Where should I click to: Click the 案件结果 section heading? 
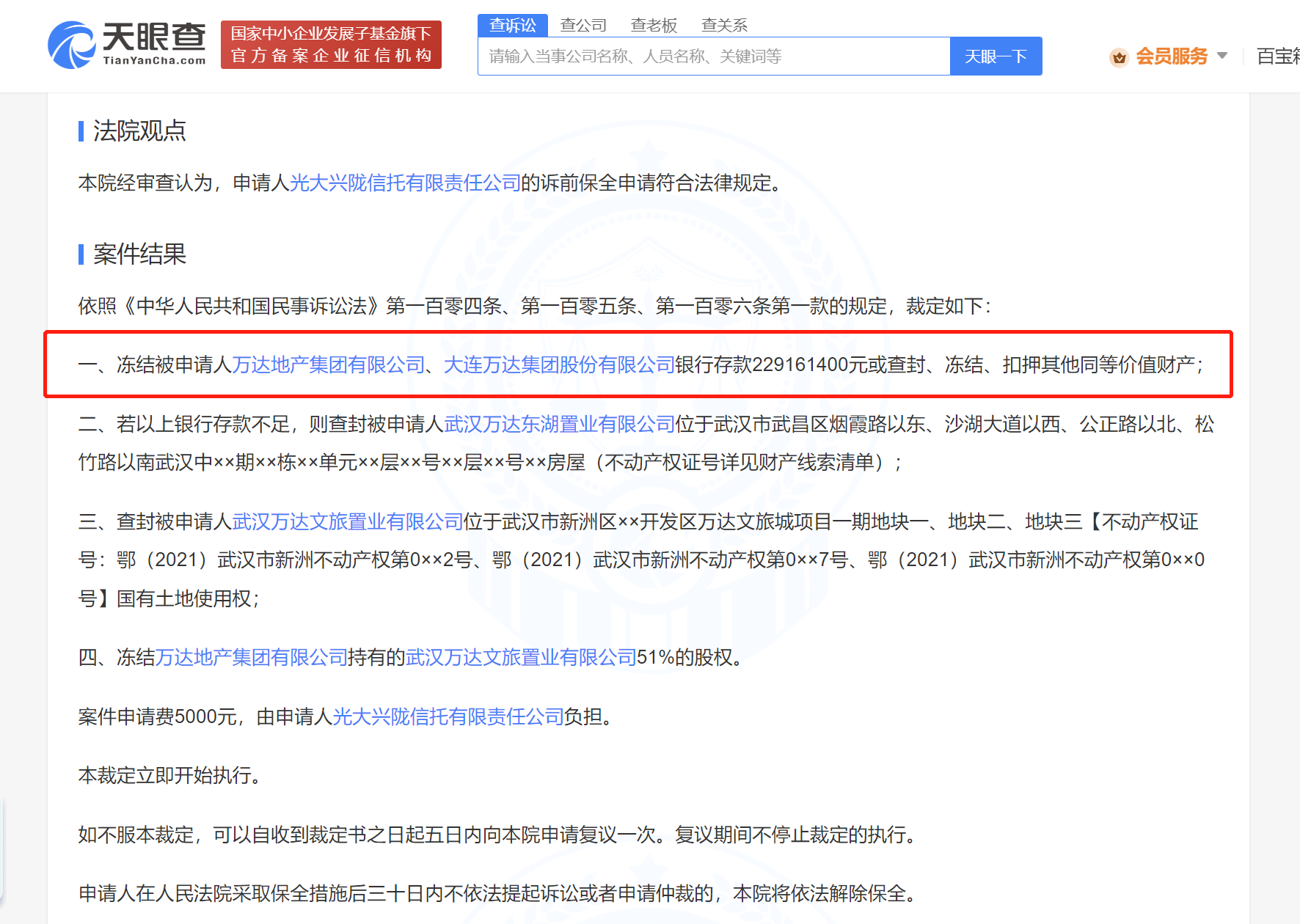point(139,254)
